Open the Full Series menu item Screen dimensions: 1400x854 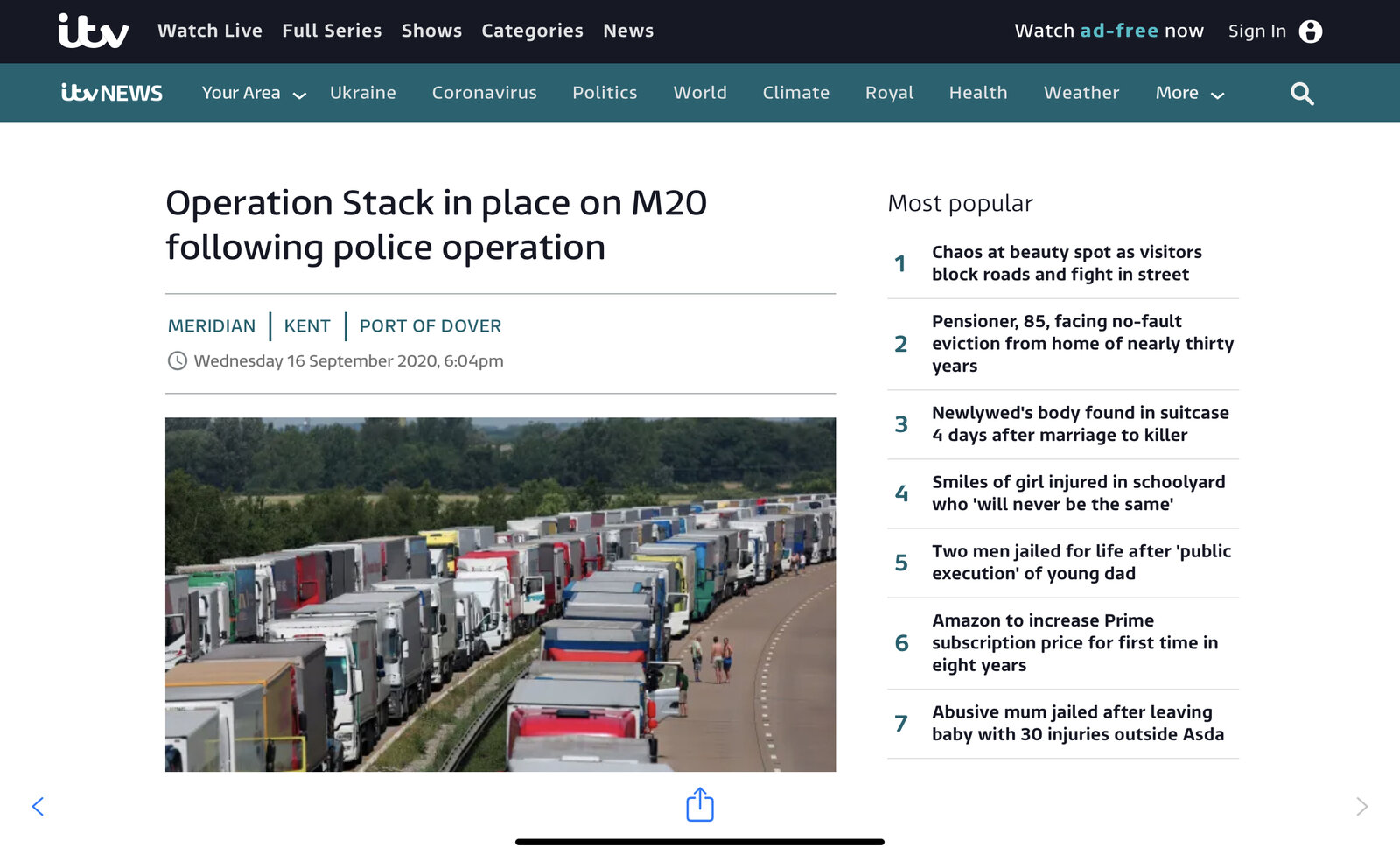pyautogui.click(x=332, y=31)
